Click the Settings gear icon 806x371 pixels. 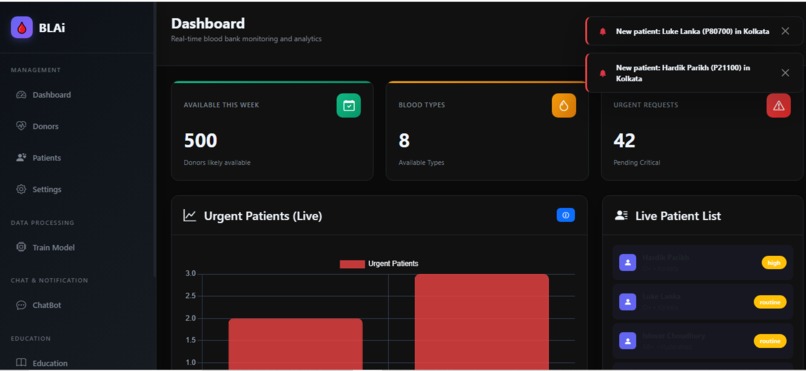21,189
